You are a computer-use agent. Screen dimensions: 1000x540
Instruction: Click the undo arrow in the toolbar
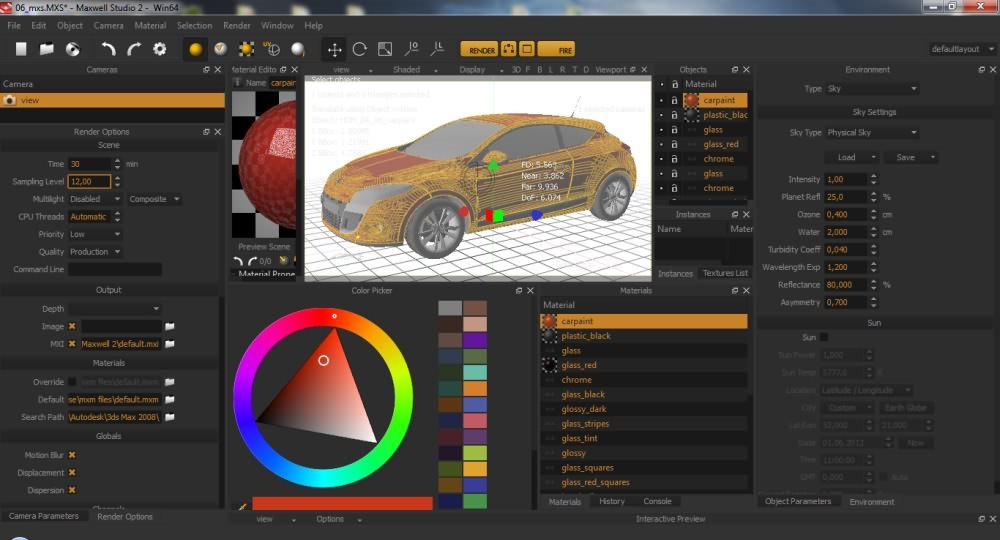[x=108, y=49]
